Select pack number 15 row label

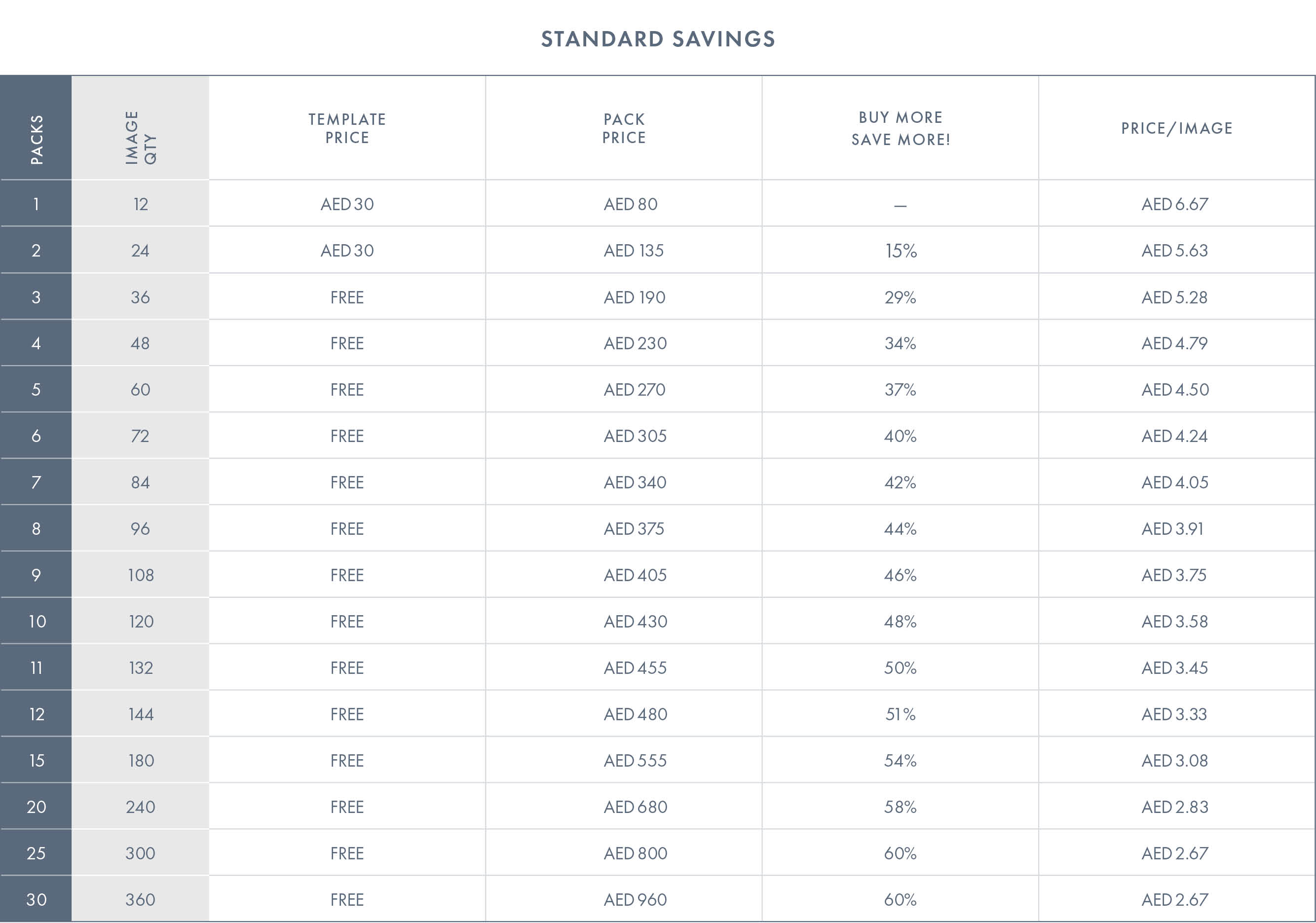pos(37,761)
